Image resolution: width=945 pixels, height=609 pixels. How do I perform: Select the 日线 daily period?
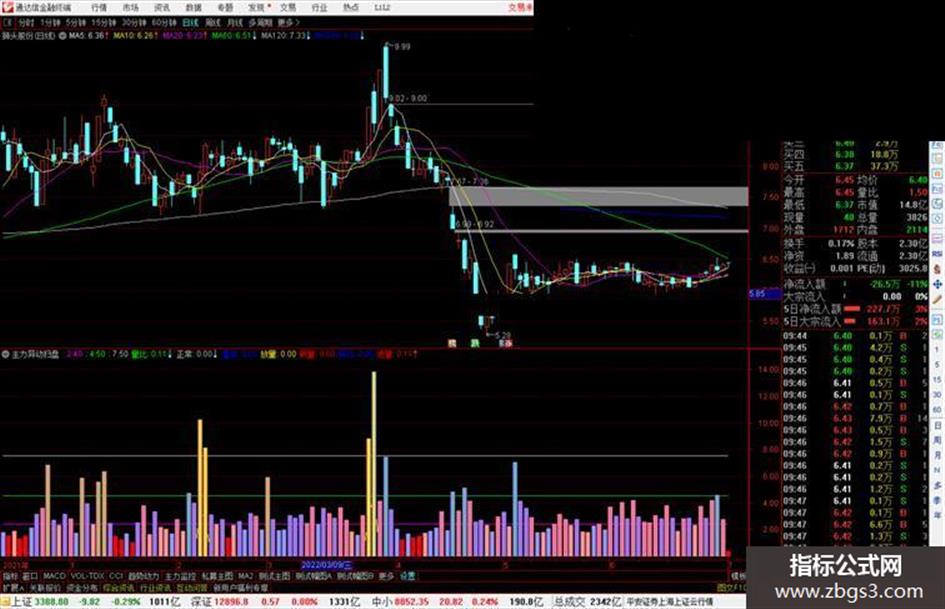point(190,22)
